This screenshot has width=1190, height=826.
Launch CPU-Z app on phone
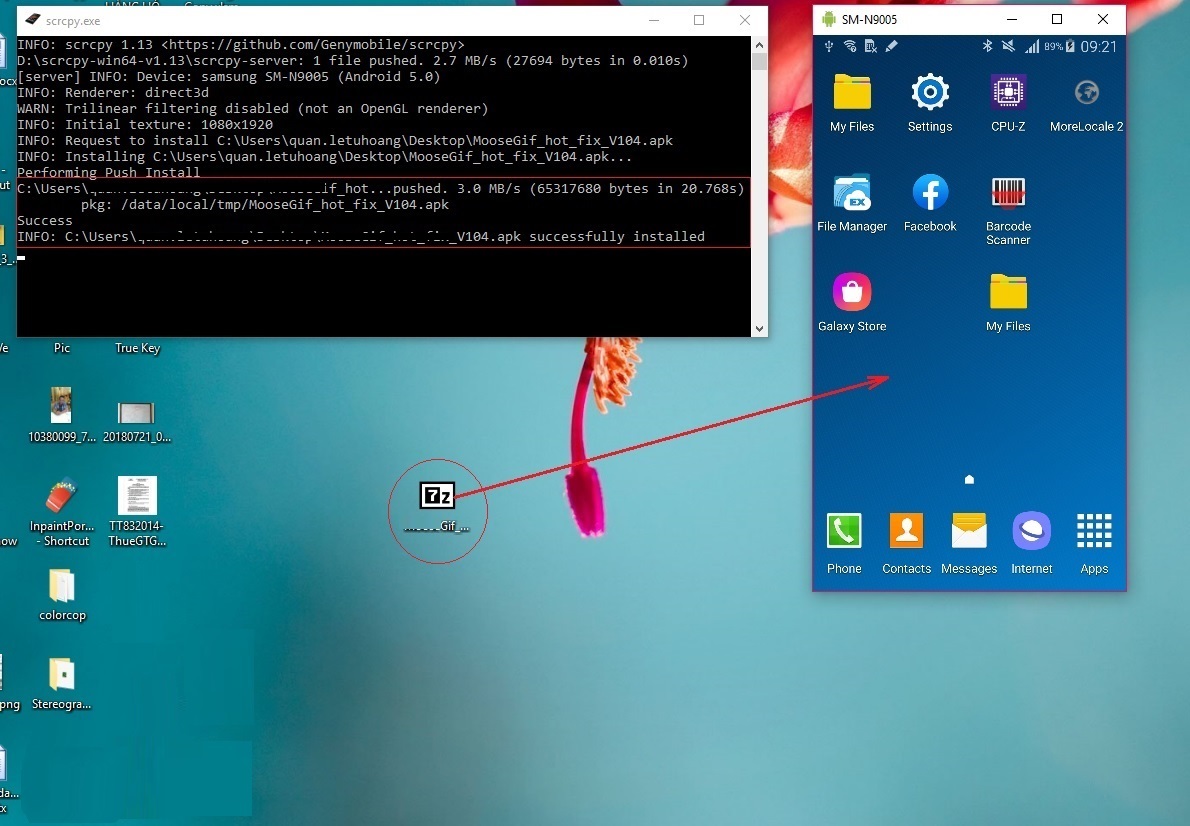(1008, 102)
